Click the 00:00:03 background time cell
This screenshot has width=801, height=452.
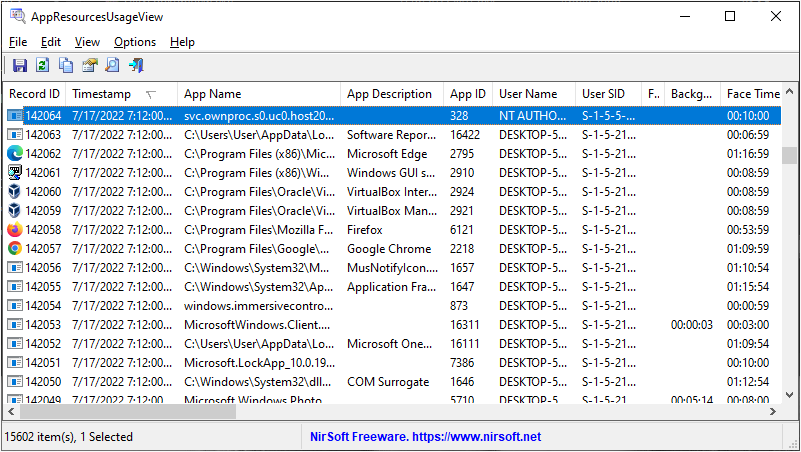(x=692, y=325)
